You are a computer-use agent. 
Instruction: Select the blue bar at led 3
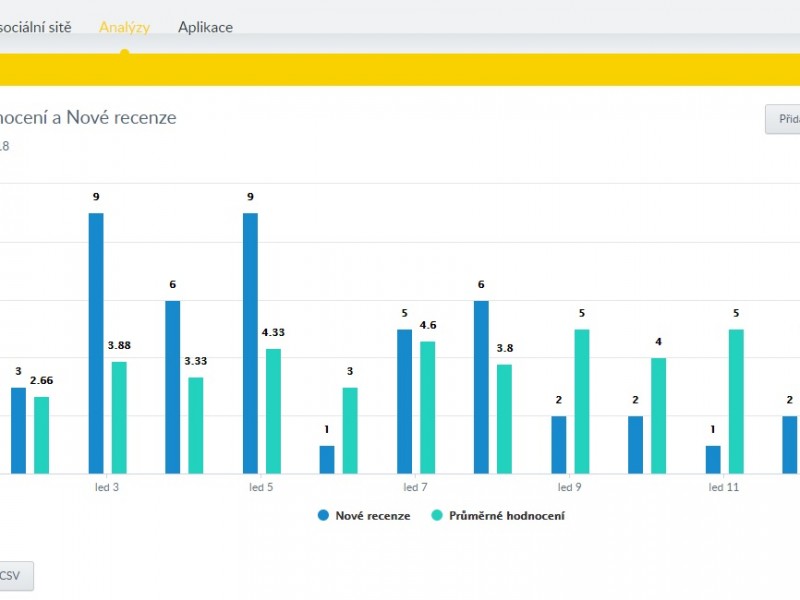pos(96,343)
